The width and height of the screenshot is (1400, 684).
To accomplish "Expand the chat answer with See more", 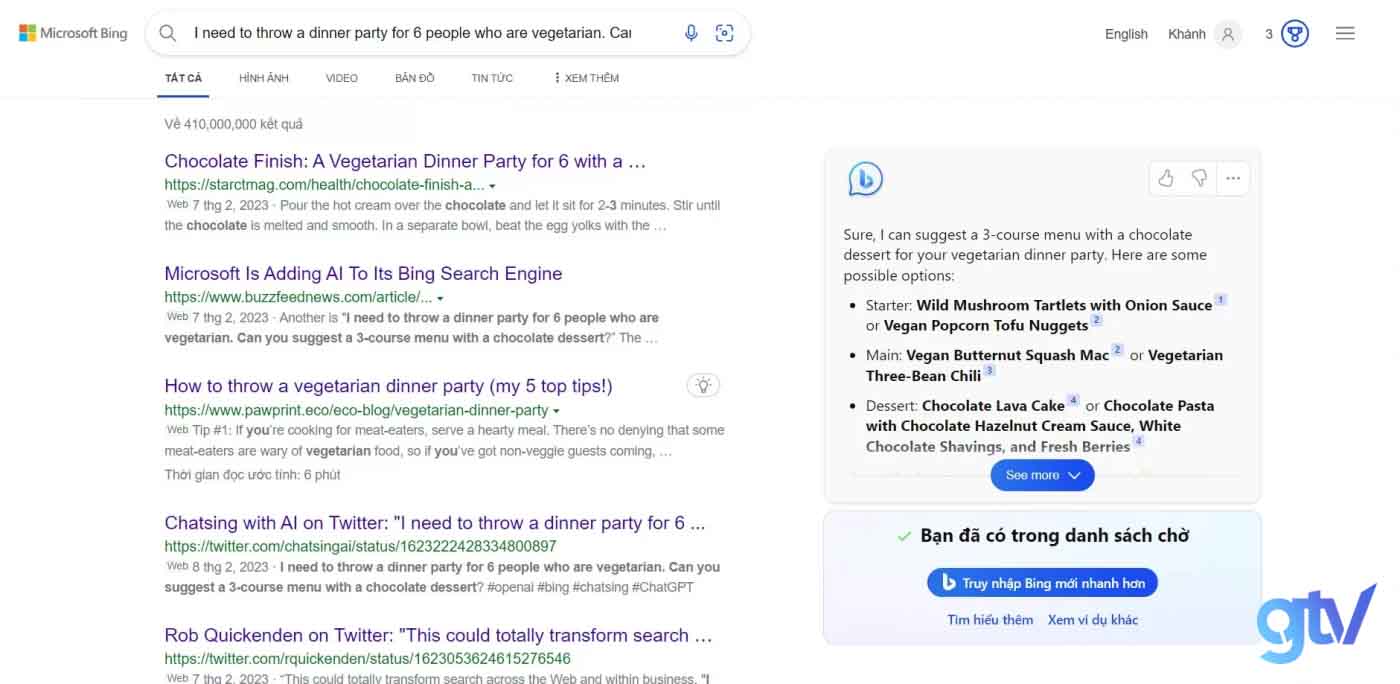I will click(1042, 475).
